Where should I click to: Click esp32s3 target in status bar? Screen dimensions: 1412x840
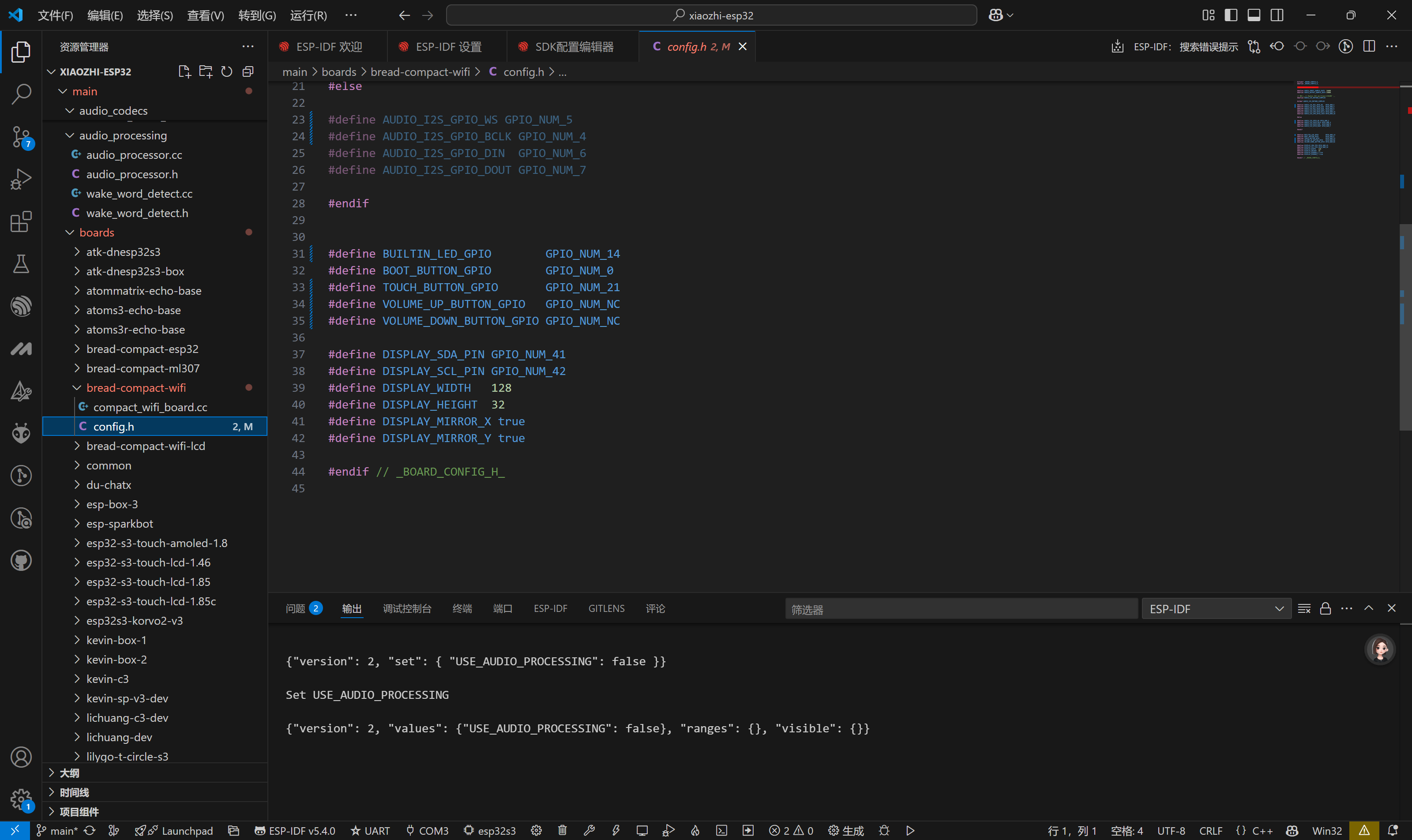click(x=490, y=830)
